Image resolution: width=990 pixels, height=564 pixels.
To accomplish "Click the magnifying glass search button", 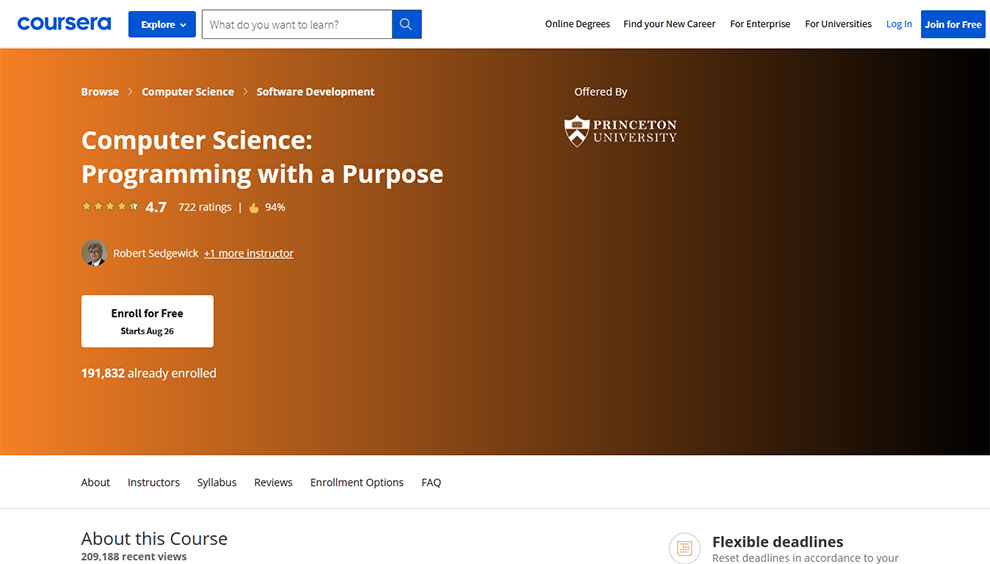I will tap(407, 24).
